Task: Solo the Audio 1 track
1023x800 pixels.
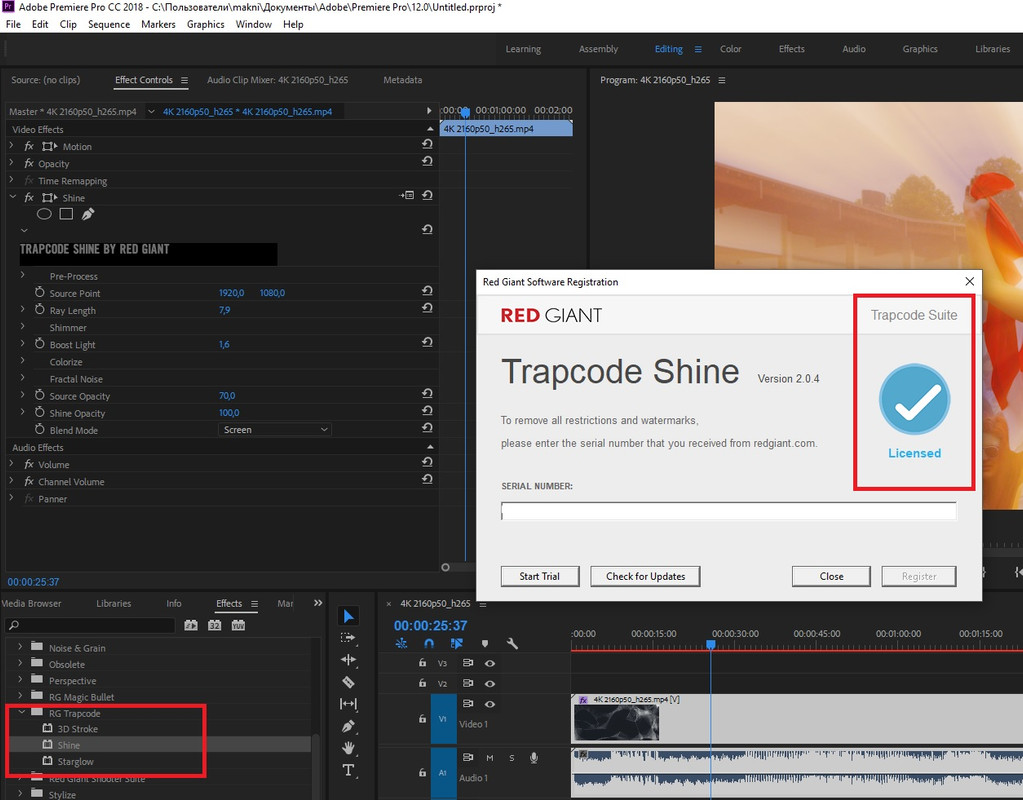Action: pyautogui.click(x=512, y=758)
